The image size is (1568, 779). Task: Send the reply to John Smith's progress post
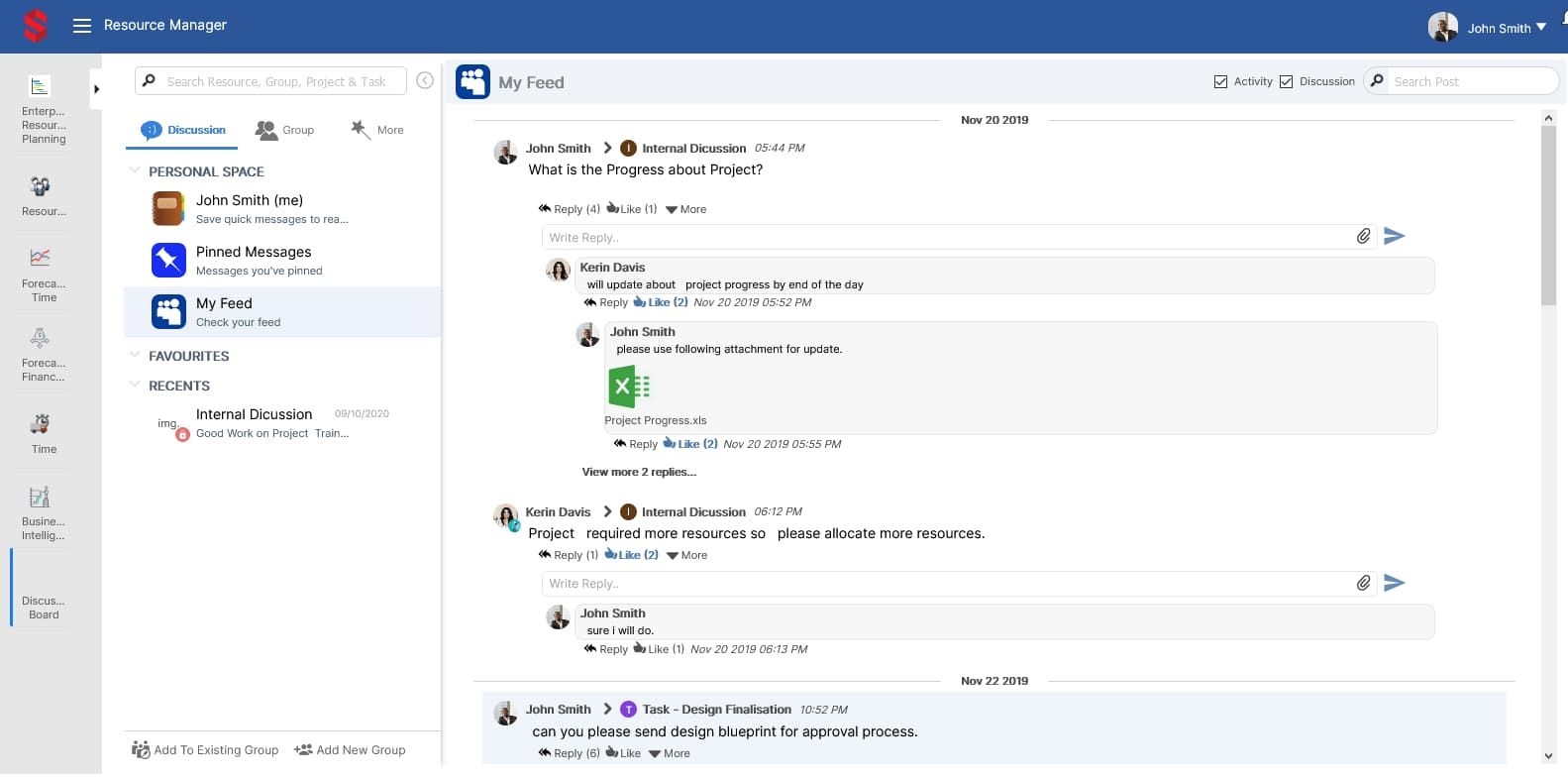click(x=1394, y=236)
